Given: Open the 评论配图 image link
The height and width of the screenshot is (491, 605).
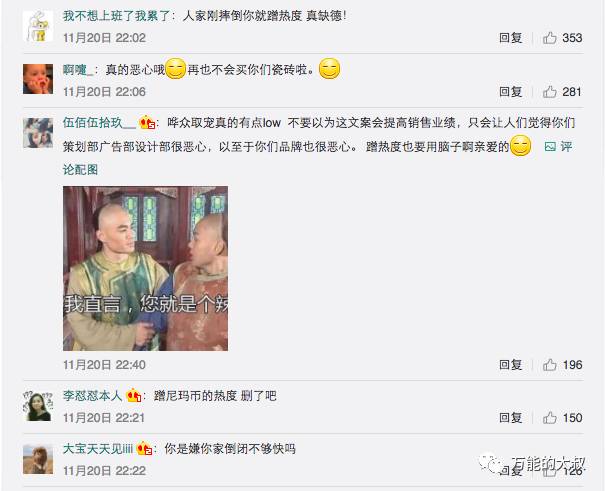Looking at the screenshot, I should (x=558, y=147).
